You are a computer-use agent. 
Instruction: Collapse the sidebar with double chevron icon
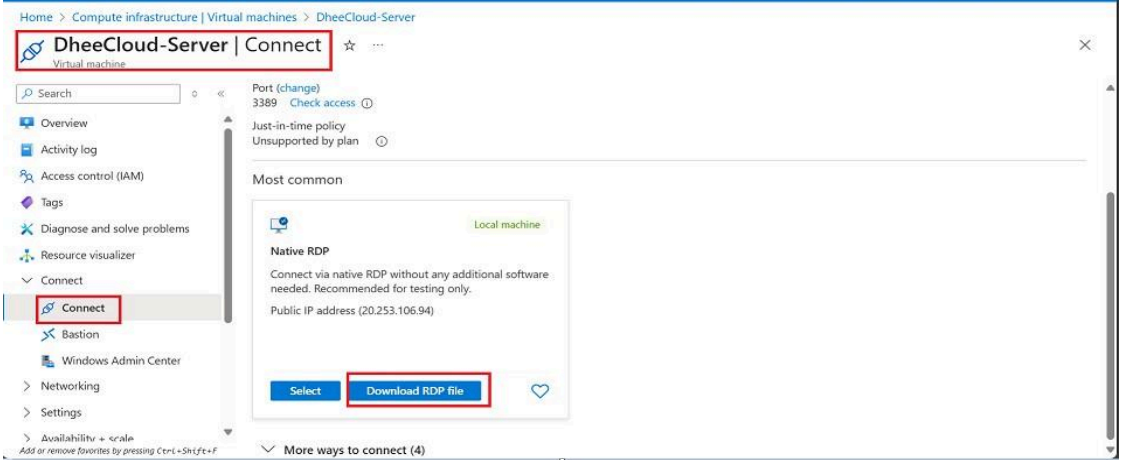[x=212, y=94]
